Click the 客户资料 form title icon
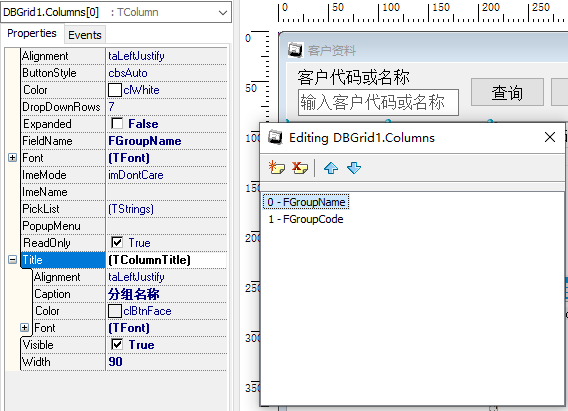The width and height of the screenshot is (568, 411). tap(295, 50)
